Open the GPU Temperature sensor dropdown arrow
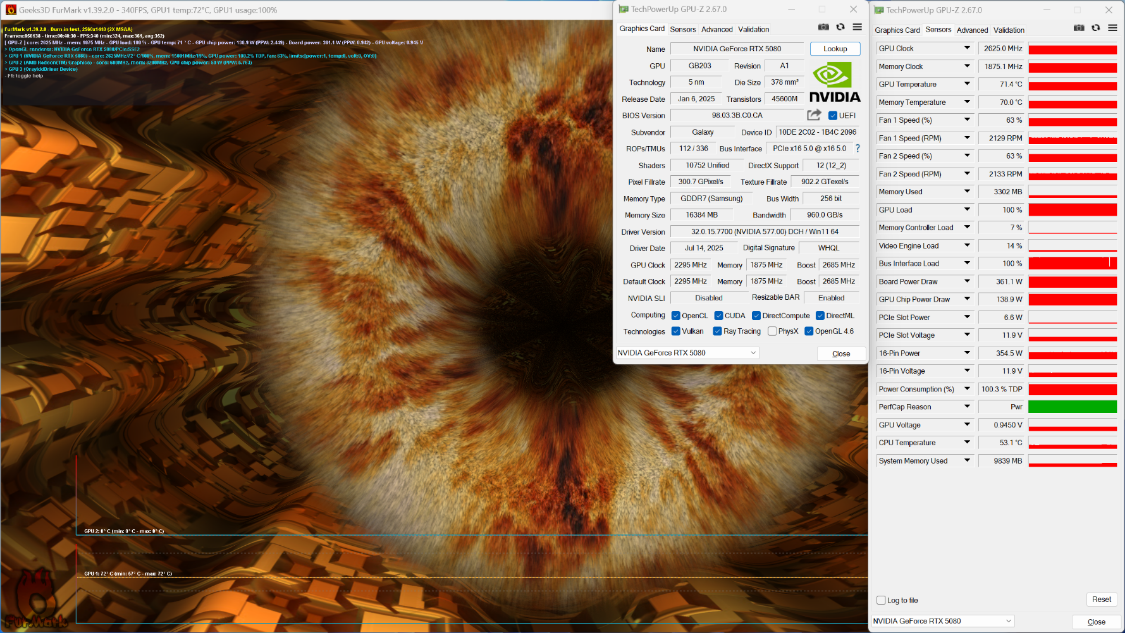The width and height of the screenshot is (1125, 633). click(966, 85)
